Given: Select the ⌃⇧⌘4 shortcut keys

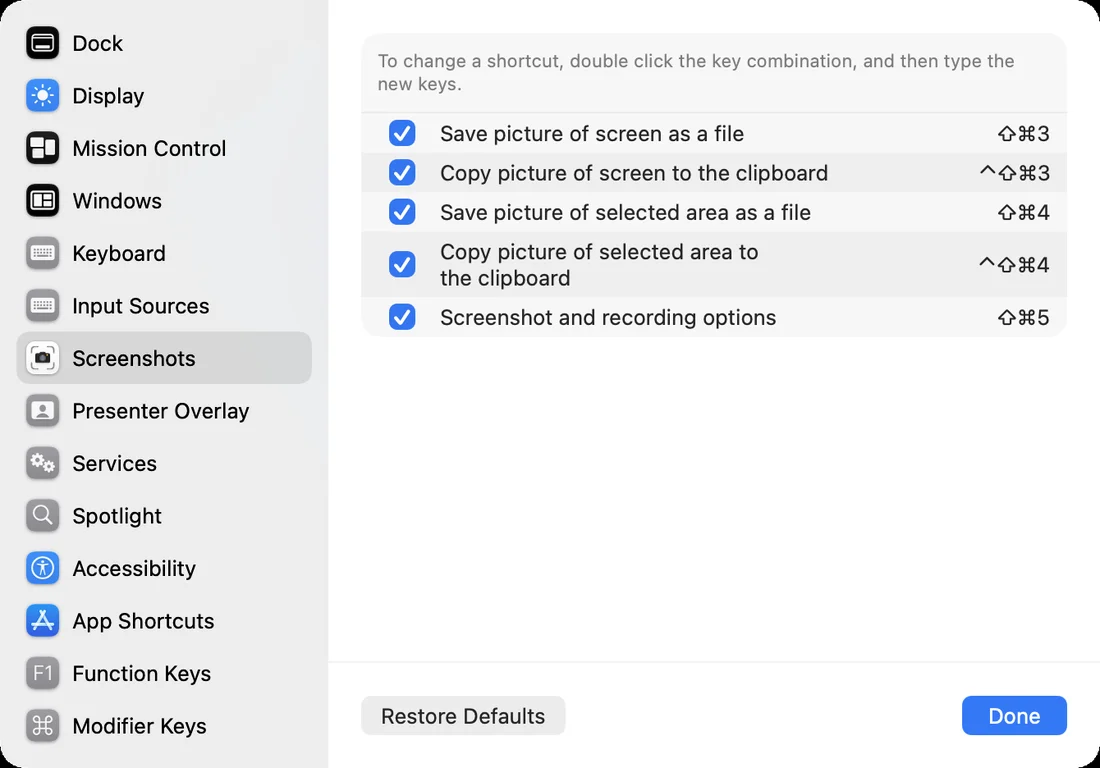Looking at the screenshot, I should [1014, 264].
